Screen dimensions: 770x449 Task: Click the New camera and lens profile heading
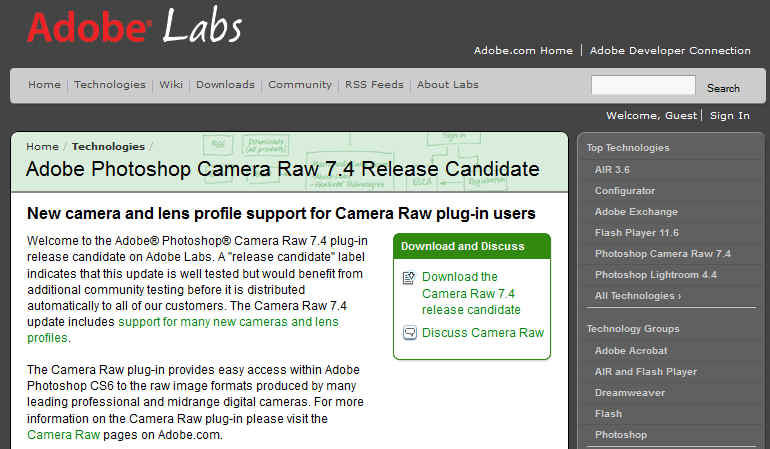[x=281, y=214]
